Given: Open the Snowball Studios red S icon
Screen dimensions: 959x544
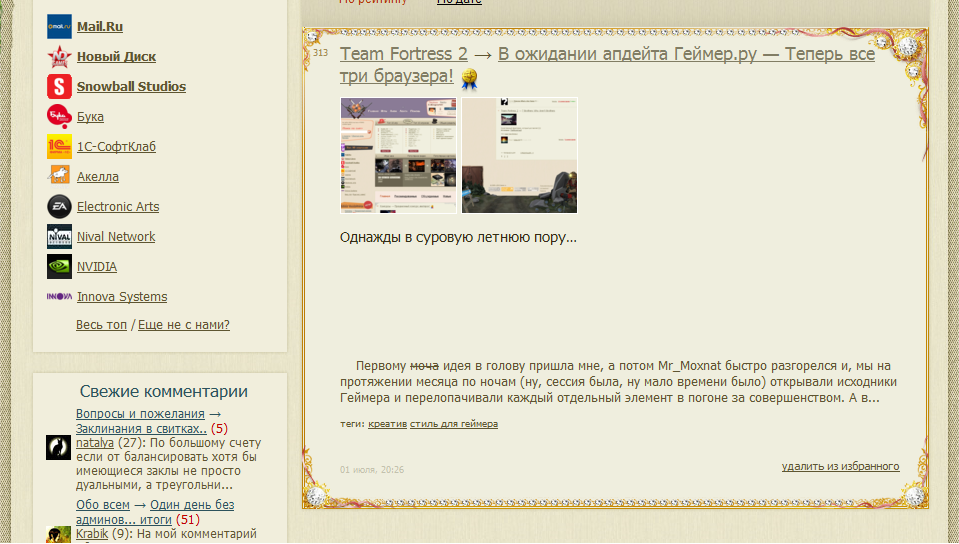Looking at the screenshot, I should (x=59, y=87).
